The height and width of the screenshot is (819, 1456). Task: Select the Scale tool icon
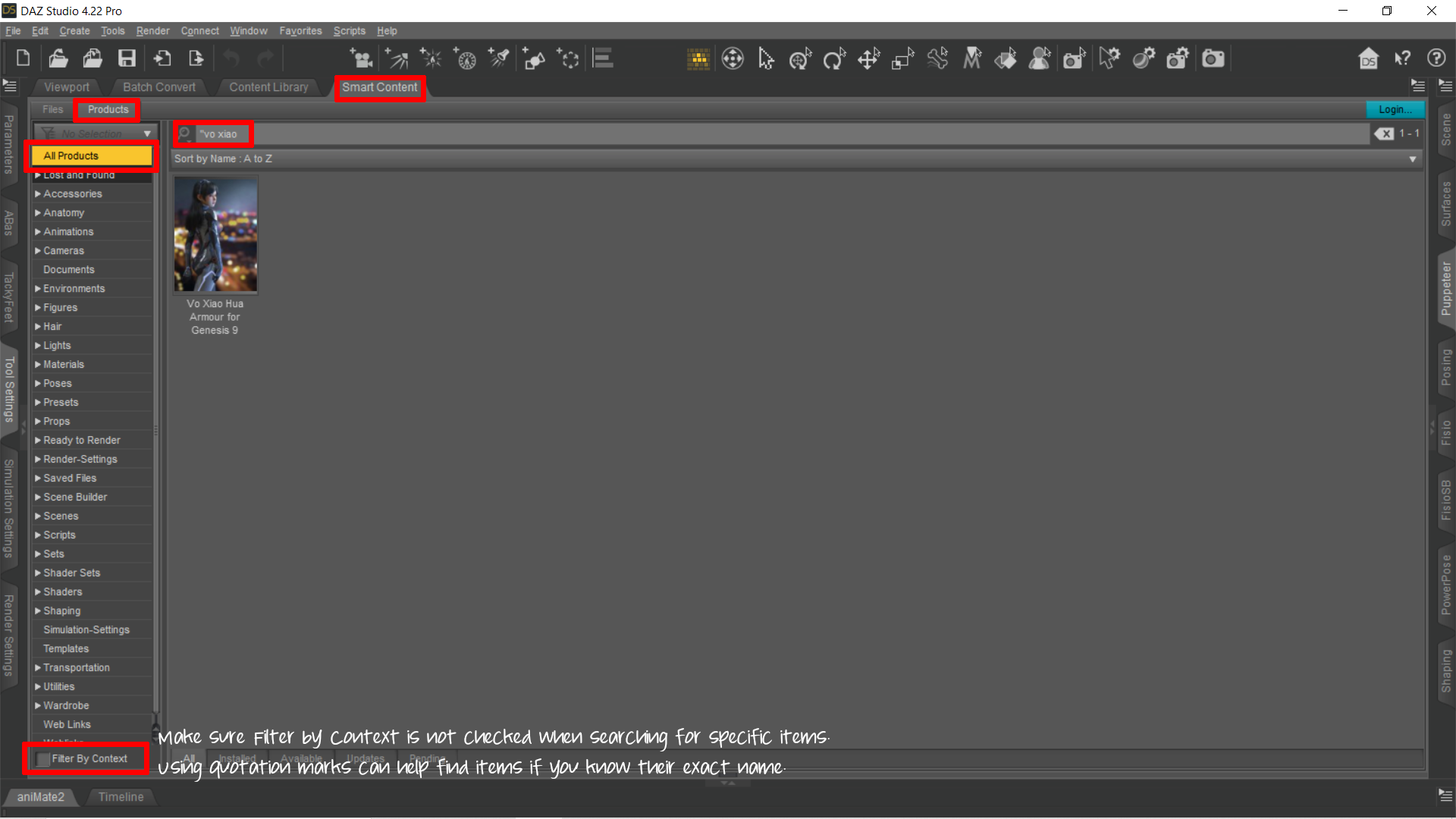tap(902, 58)
